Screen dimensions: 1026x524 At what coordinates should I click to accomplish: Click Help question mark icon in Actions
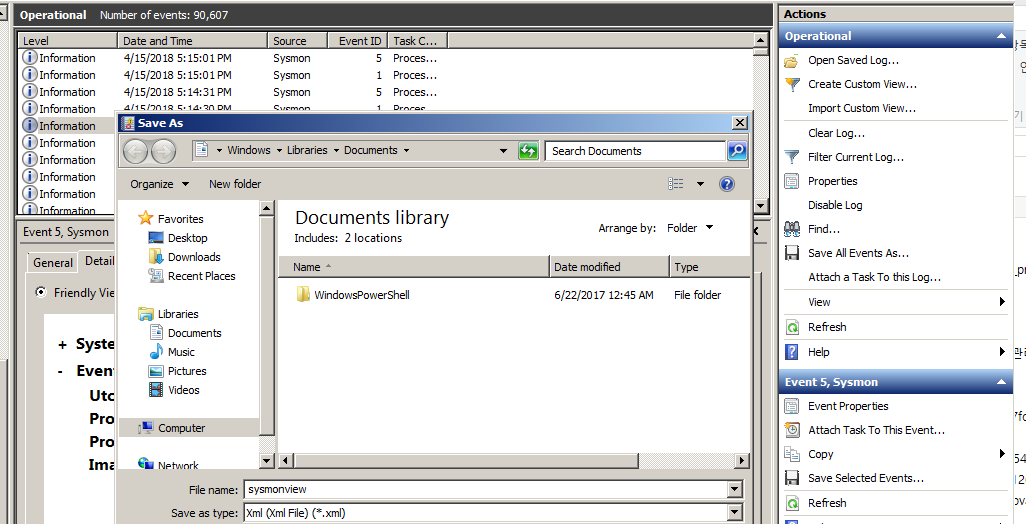point(792,352)
